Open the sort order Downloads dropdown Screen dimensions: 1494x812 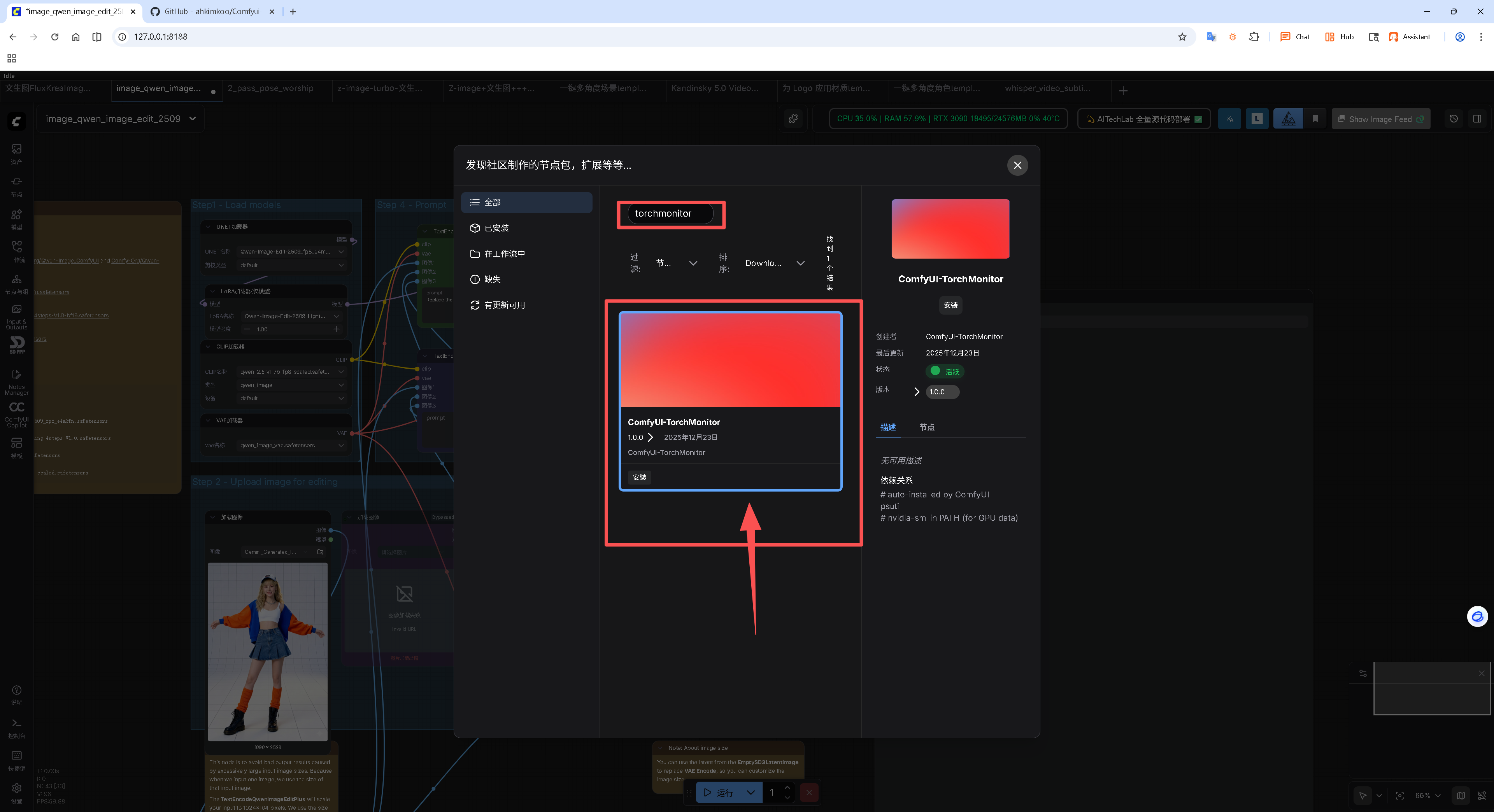(774, 263)
